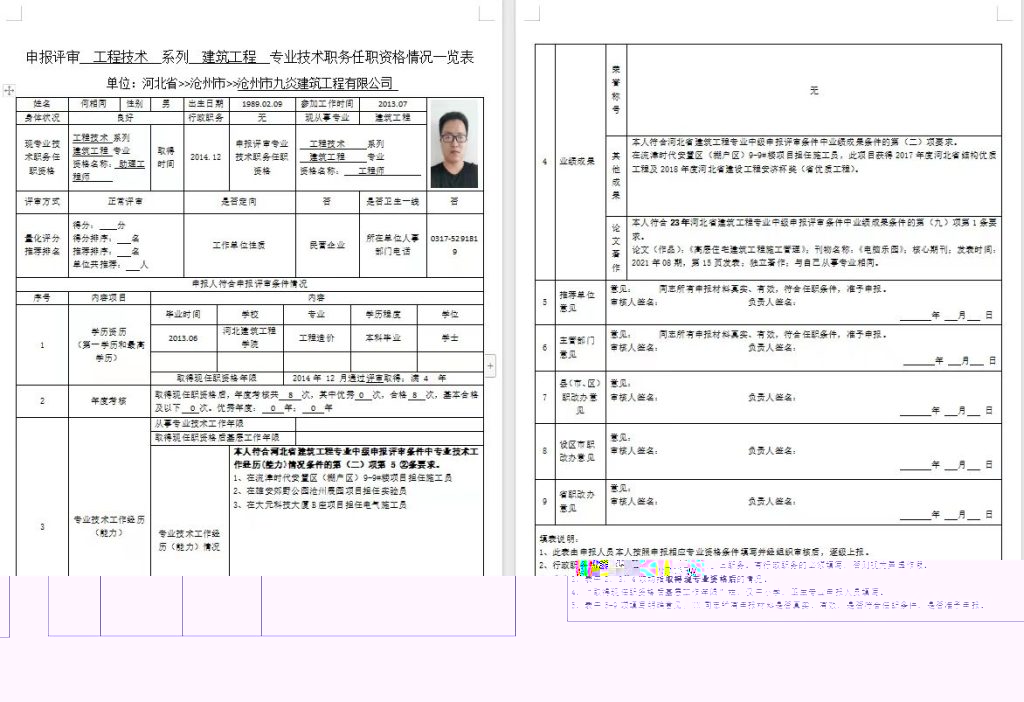
Task: Click the birth date value 1989.02.09
Action: coord(262,104)
